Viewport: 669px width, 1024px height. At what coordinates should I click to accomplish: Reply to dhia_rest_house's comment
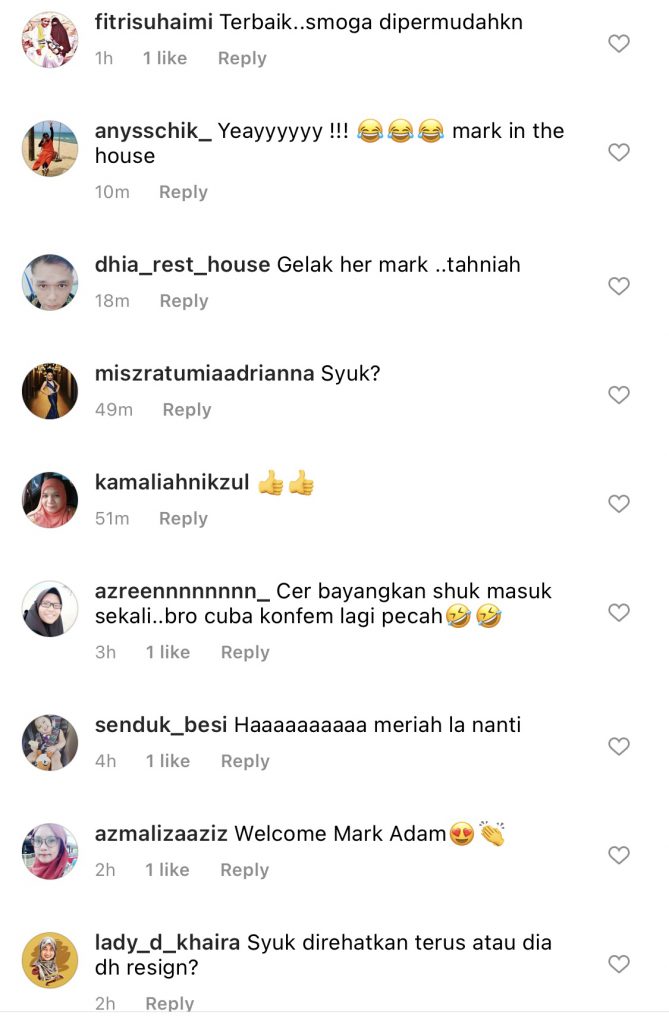(x=184, y=301)
